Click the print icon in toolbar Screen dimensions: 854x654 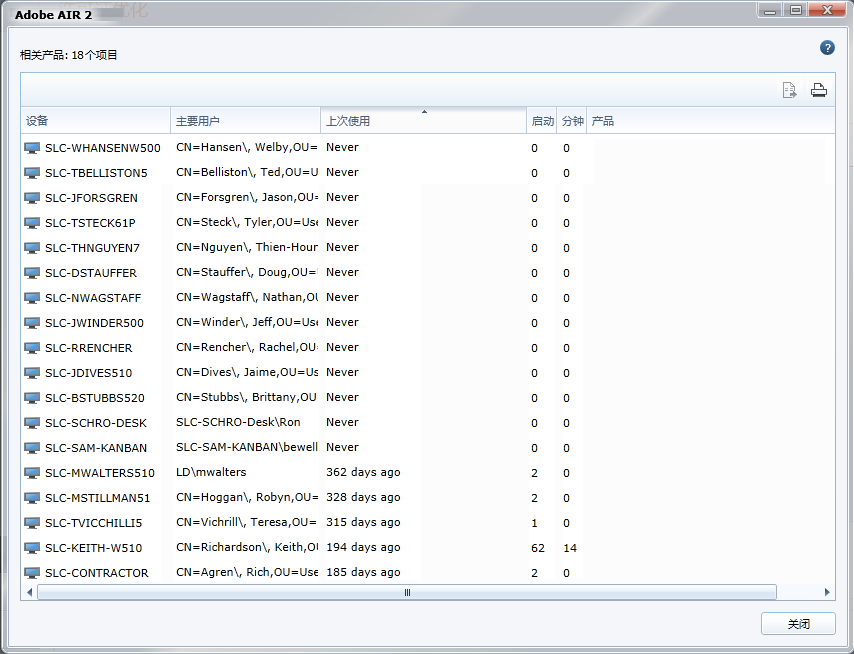point(818,91)
